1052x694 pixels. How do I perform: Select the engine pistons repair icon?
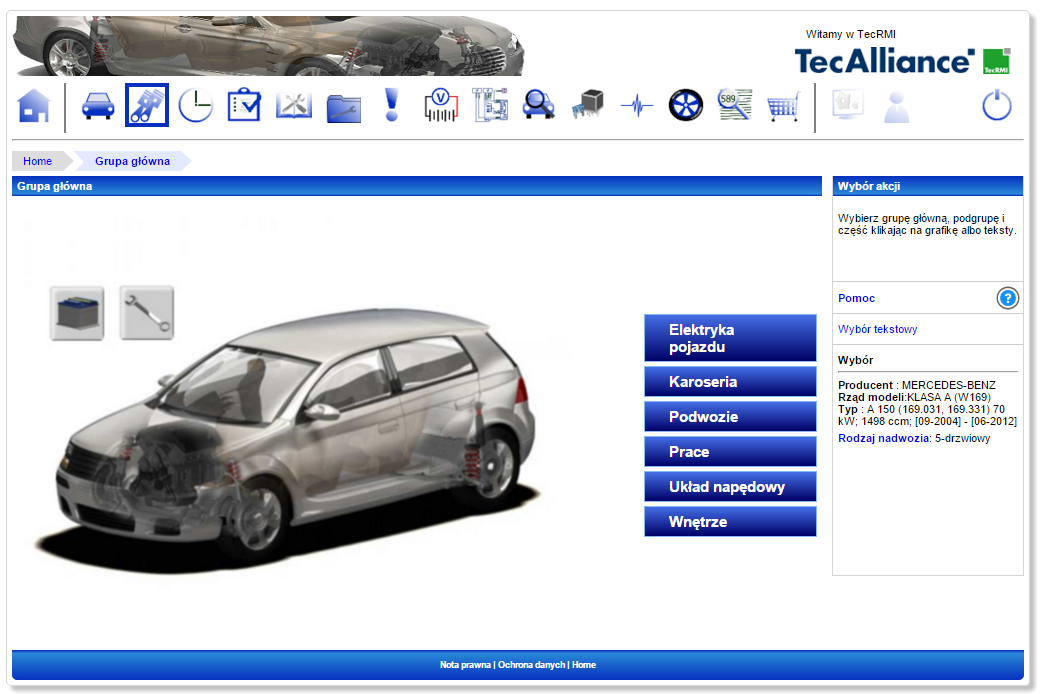click(x=146, y=105)
